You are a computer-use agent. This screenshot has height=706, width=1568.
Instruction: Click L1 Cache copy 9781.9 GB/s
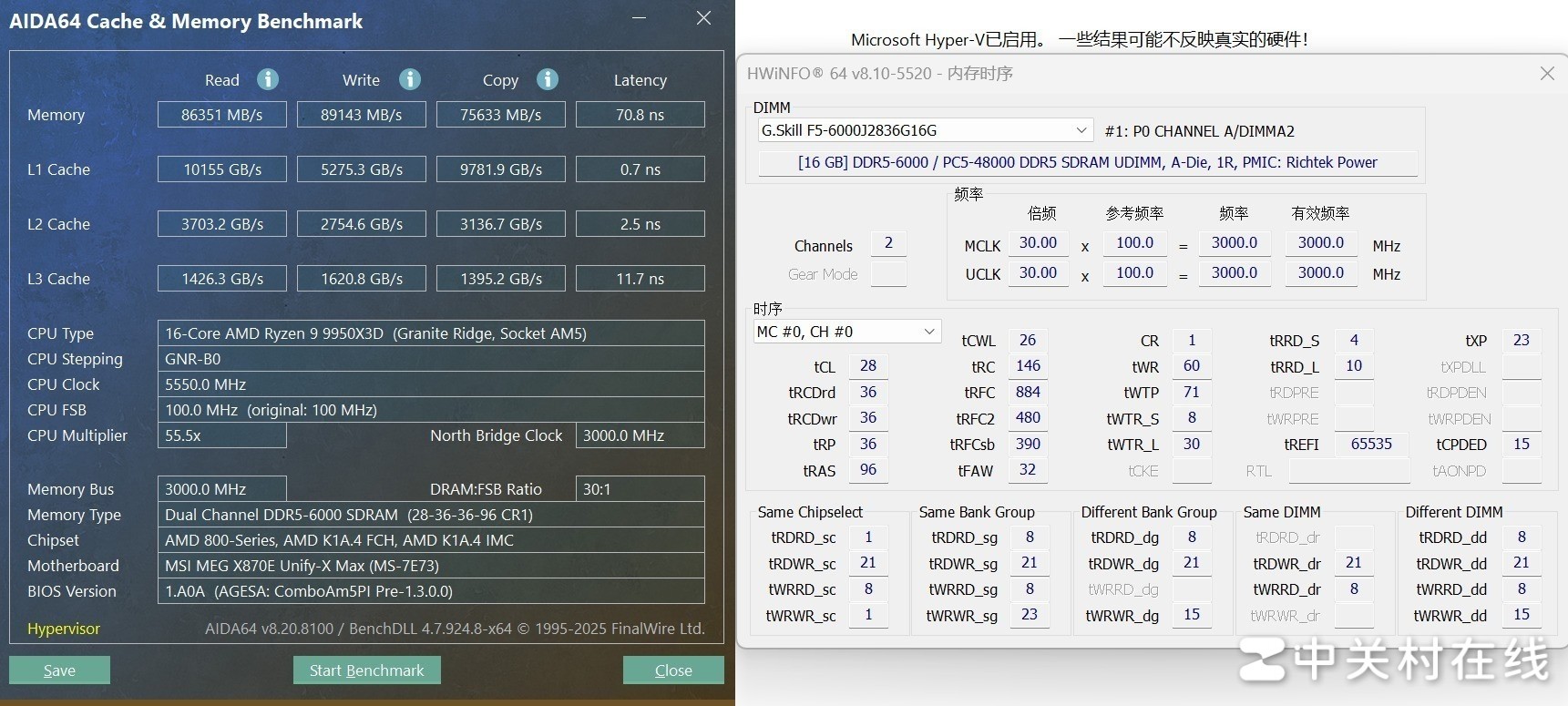(x=501, y=169)
